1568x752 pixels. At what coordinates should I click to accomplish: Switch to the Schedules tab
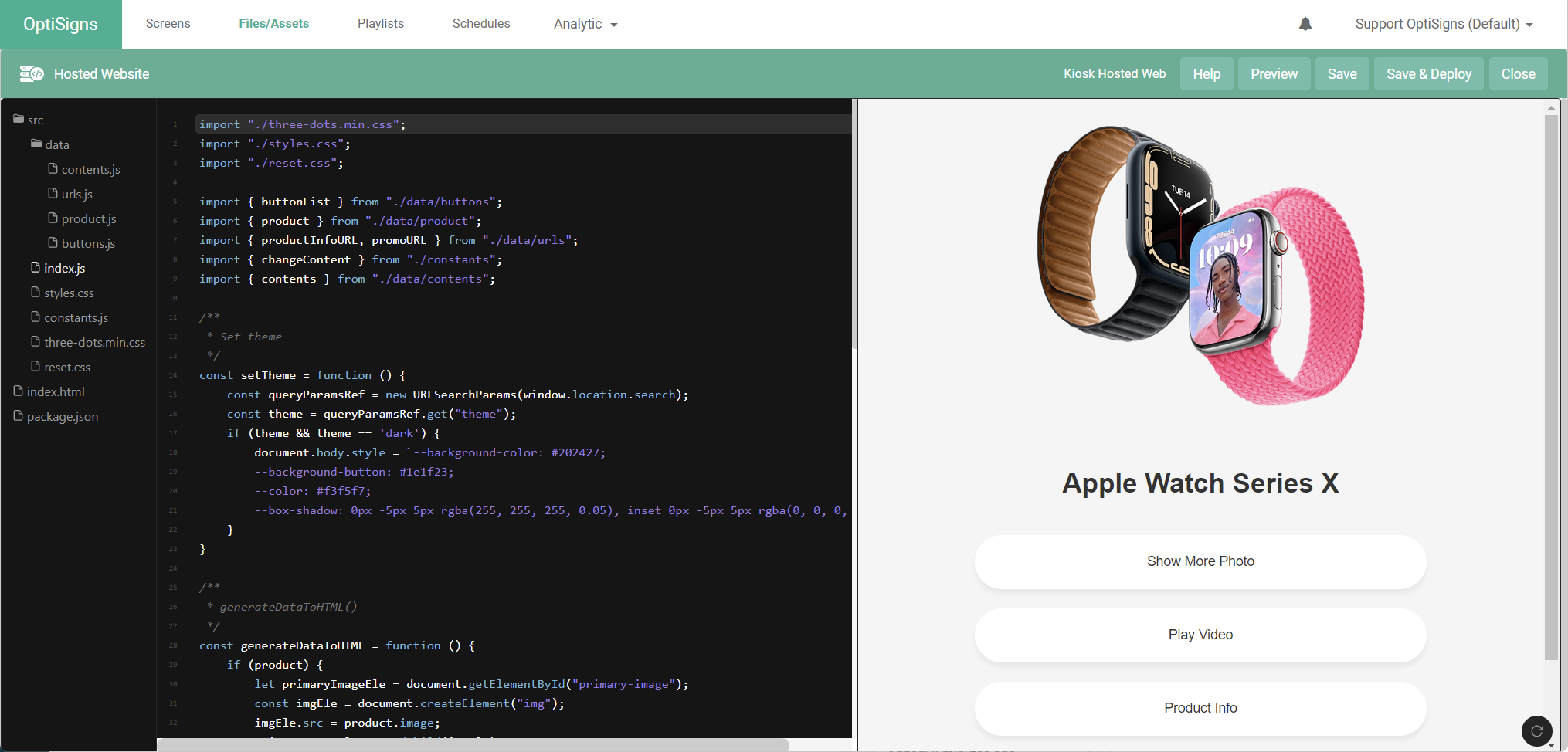pos(480,24)
